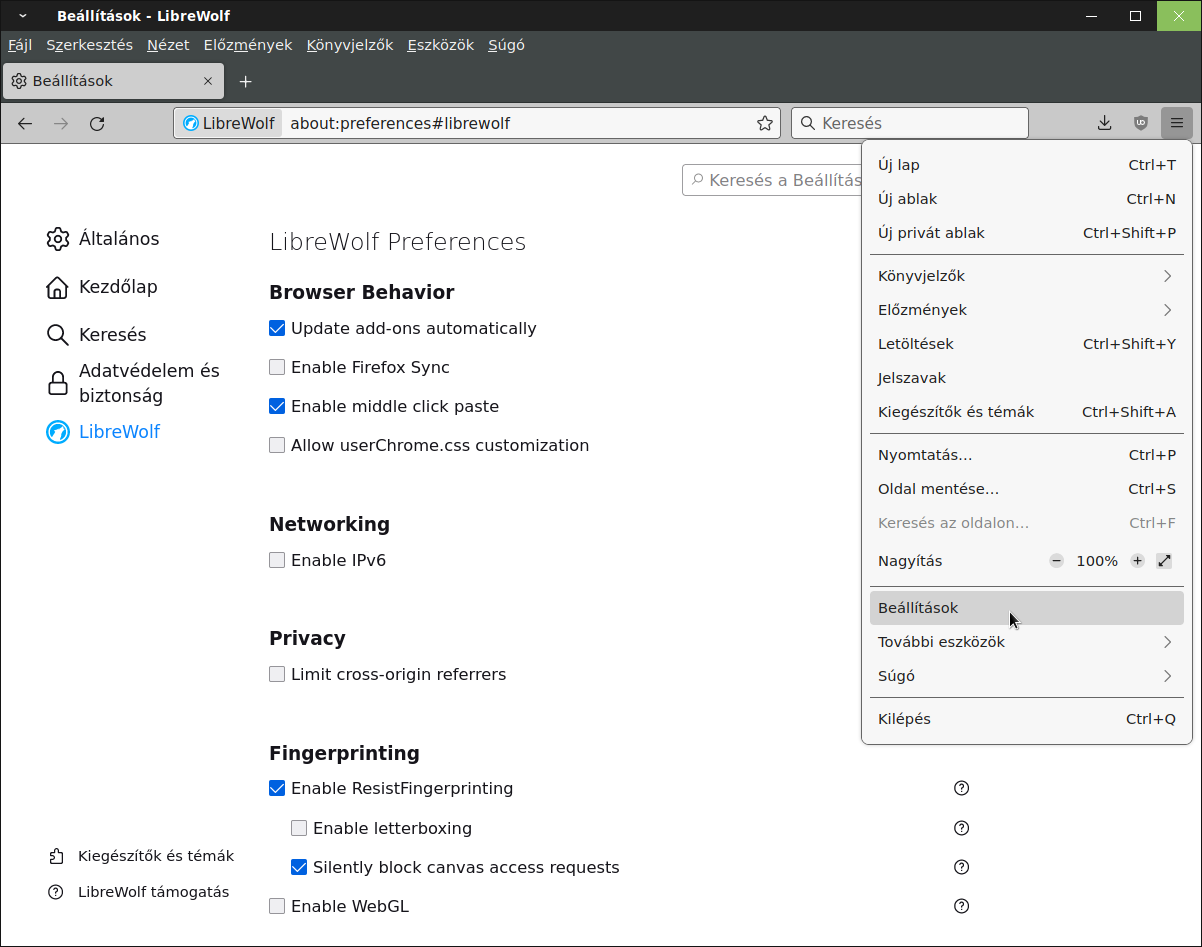Open the Előzmények menu in menu bar
This screenshot has width=1202, height=947.
[x=248, y=45]
